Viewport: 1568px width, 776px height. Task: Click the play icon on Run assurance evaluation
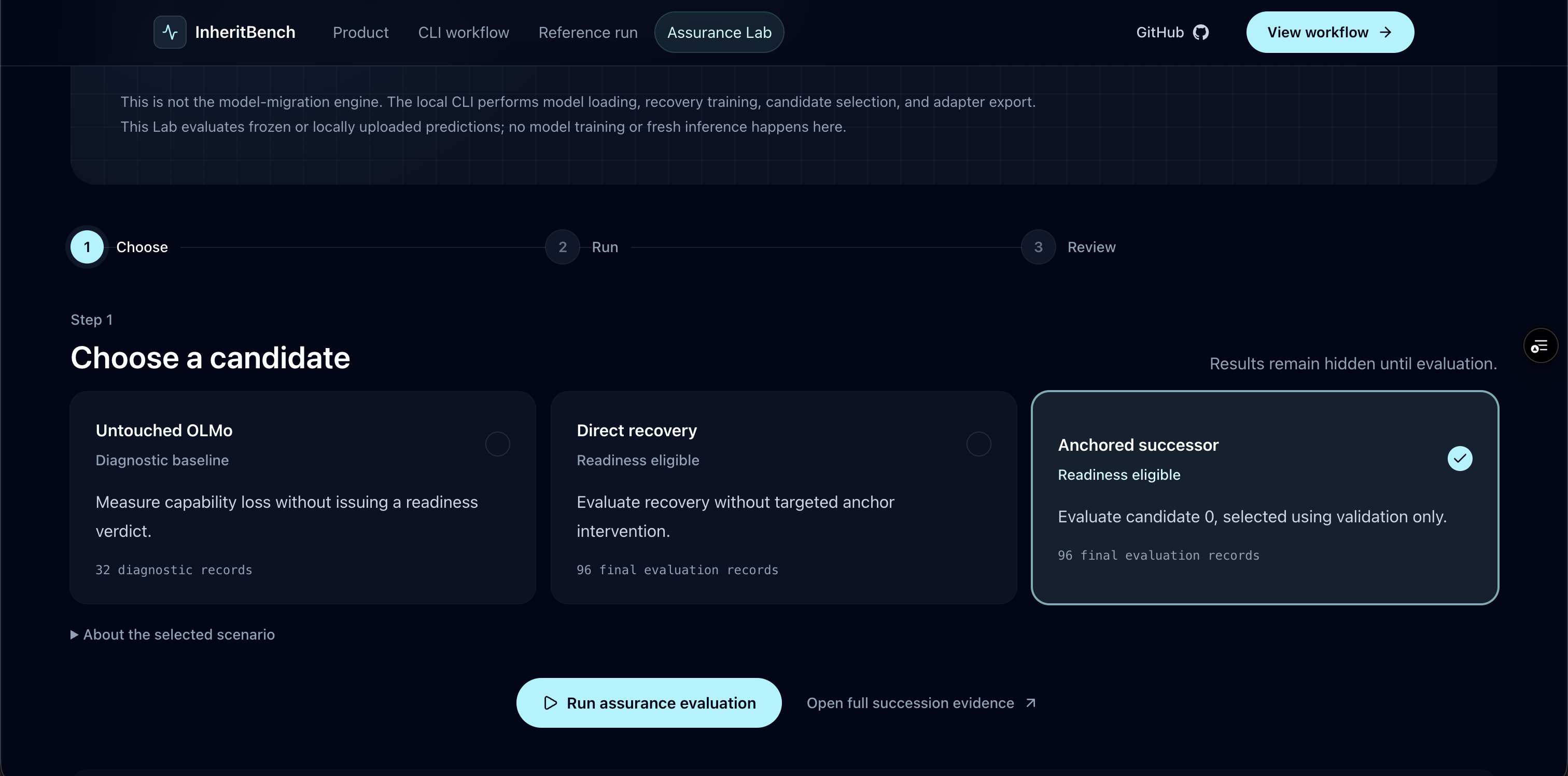(x=550, y=703)
